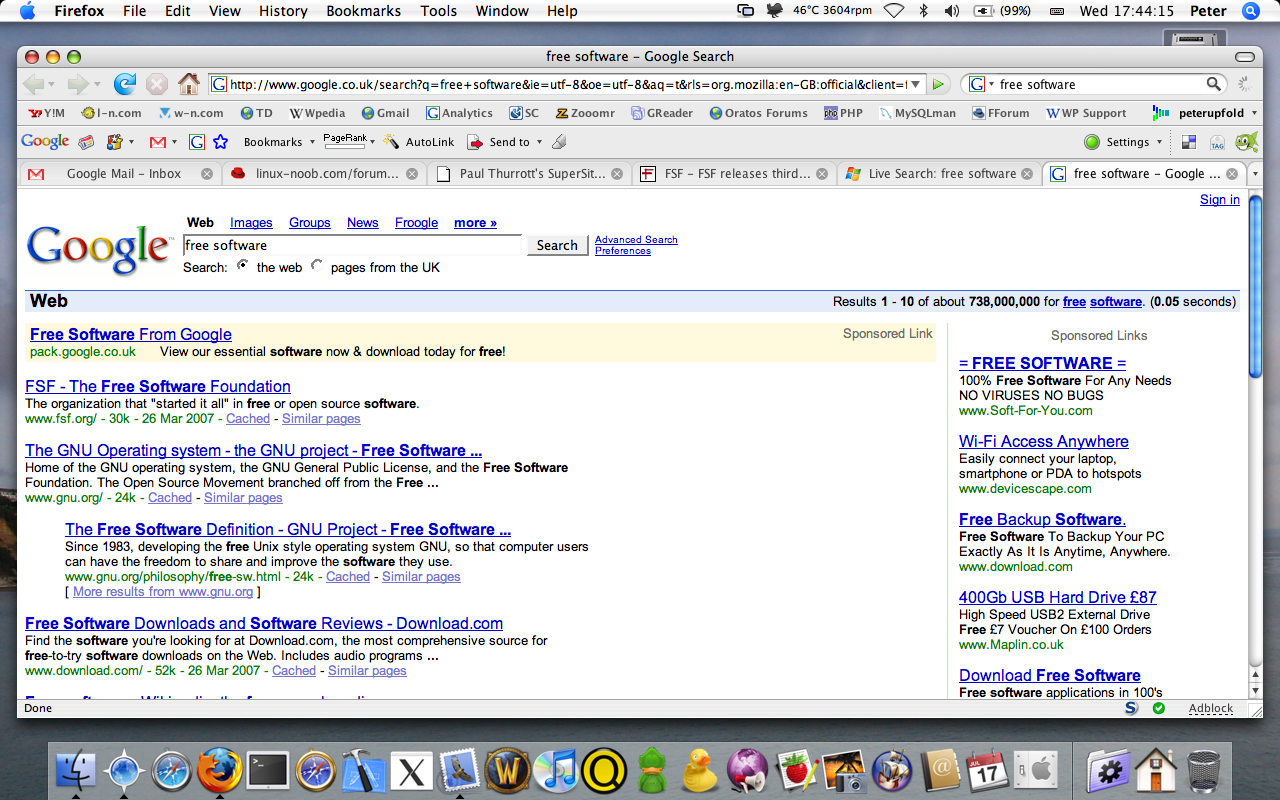Click the Sign in link
1280x800 pixels.
click(1220, 200)
